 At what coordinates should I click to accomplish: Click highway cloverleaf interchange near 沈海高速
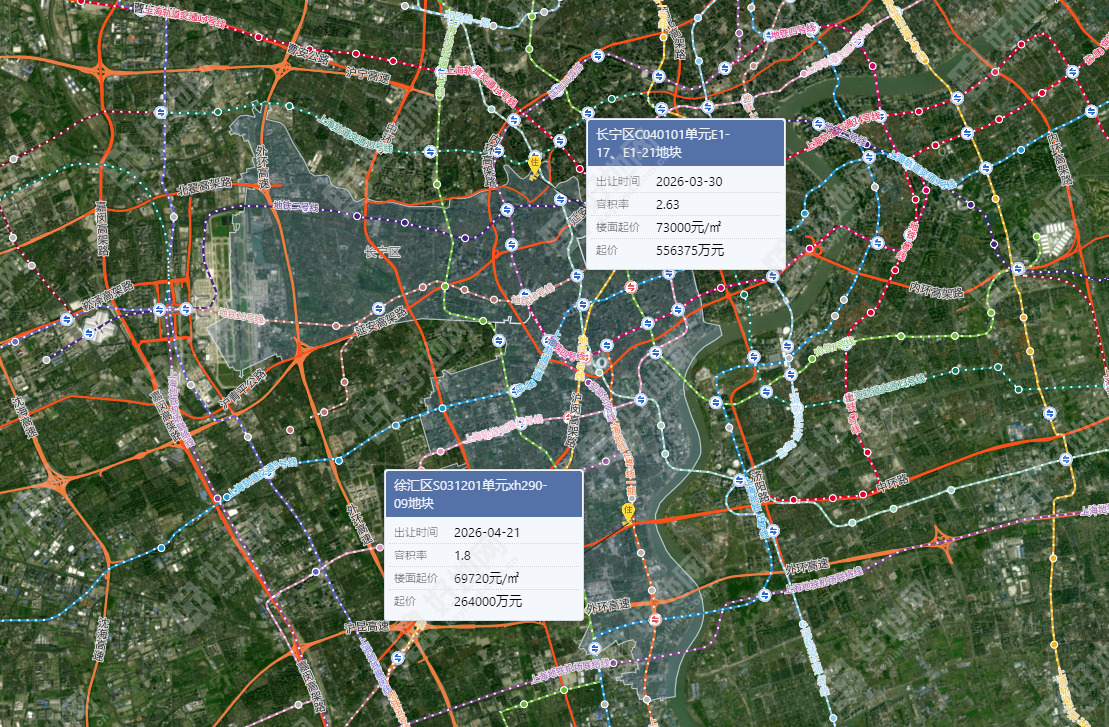click(59, 483)
